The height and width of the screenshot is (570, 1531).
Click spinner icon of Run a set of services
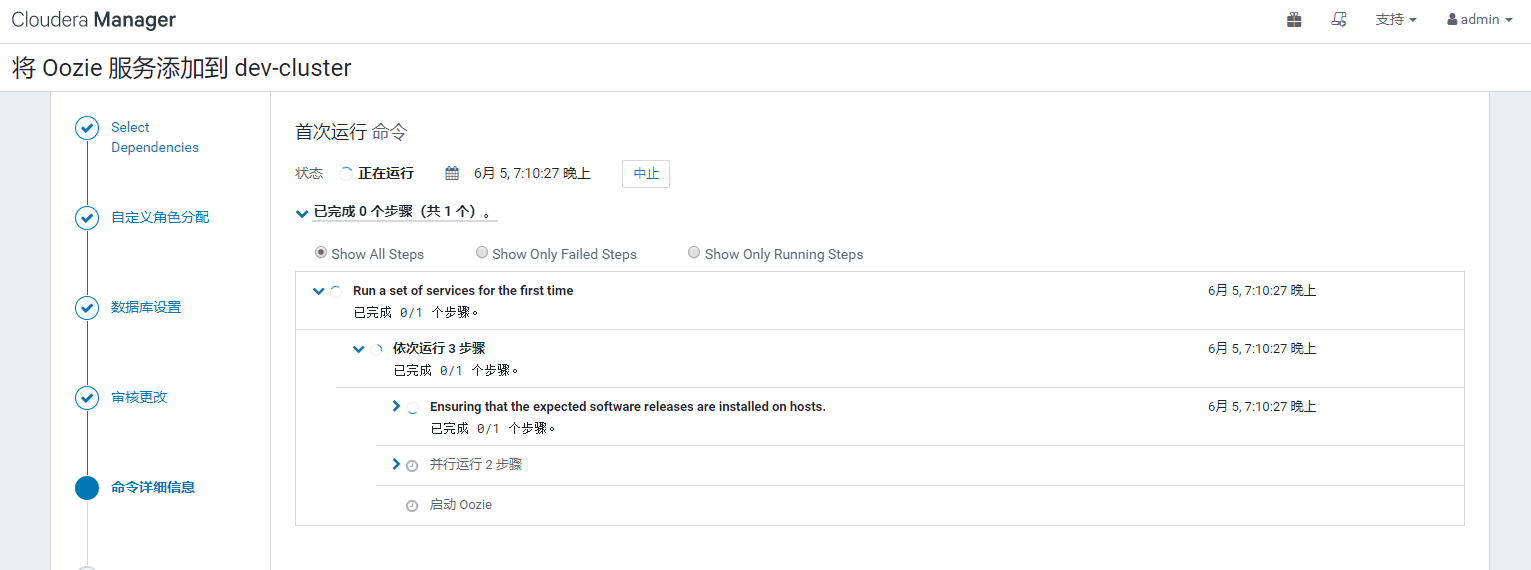[x=336, y=291]
